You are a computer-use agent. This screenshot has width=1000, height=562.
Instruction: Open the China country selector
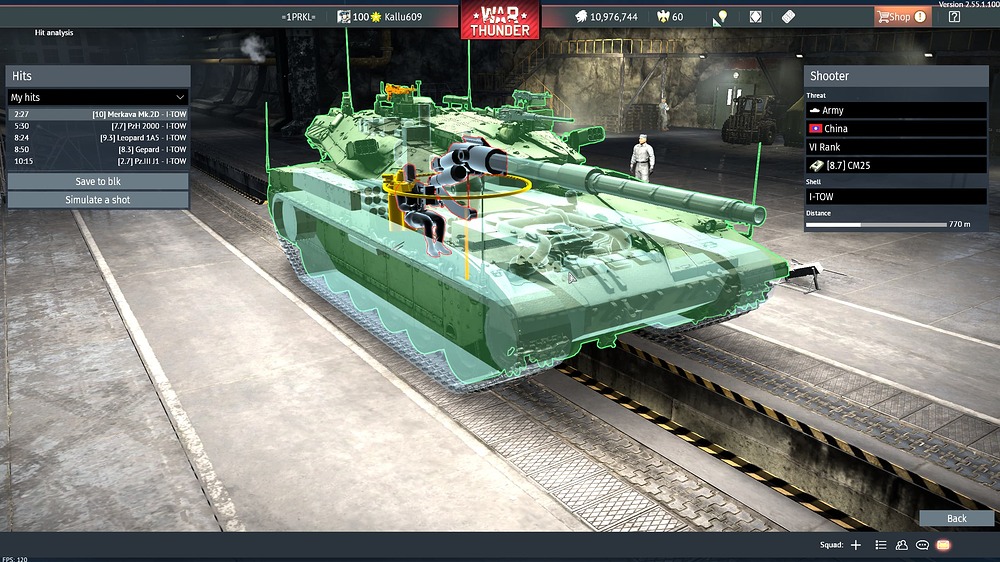pyautogui.click(x=896, y=128)
